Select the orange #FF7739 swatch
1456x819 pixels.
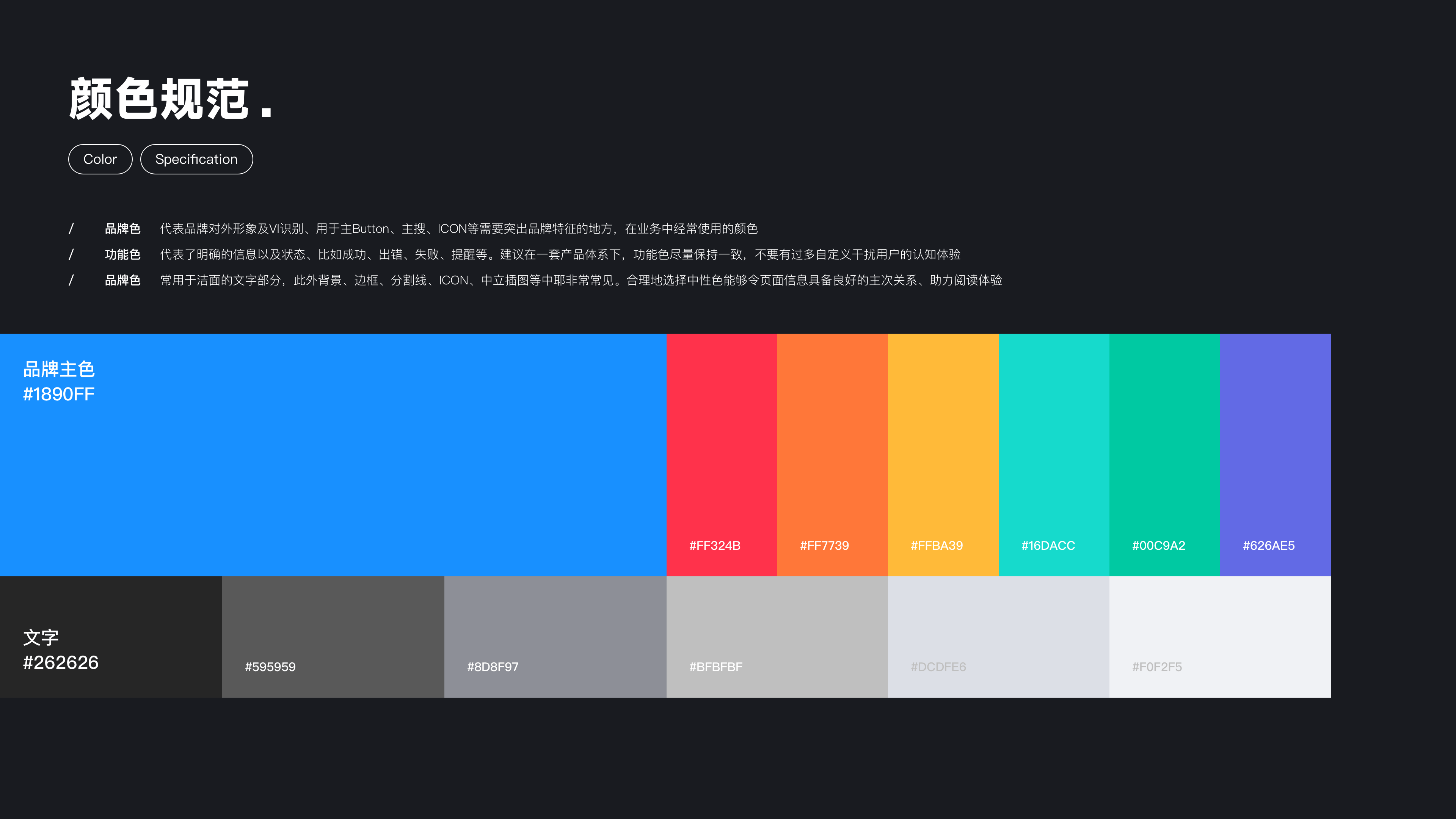[833, 455]
